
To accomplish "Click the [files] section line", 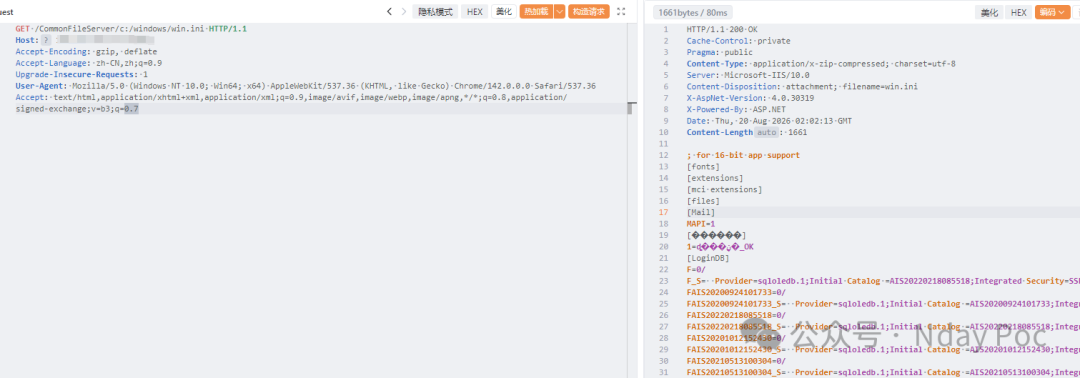I will 703,200.
